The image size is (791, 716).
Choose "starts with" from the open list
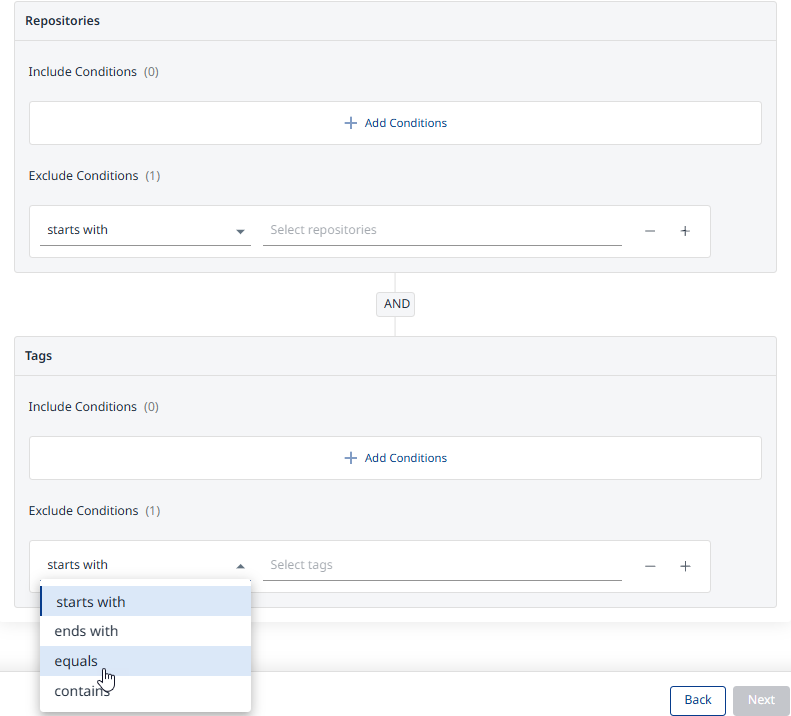point(145,602)
